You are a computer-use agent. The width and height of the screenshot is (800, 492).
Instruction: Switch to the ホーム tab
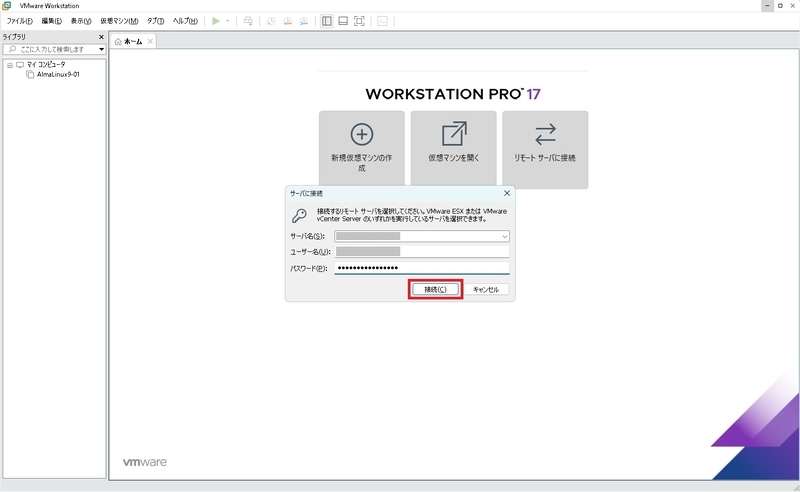click(133, 42)
